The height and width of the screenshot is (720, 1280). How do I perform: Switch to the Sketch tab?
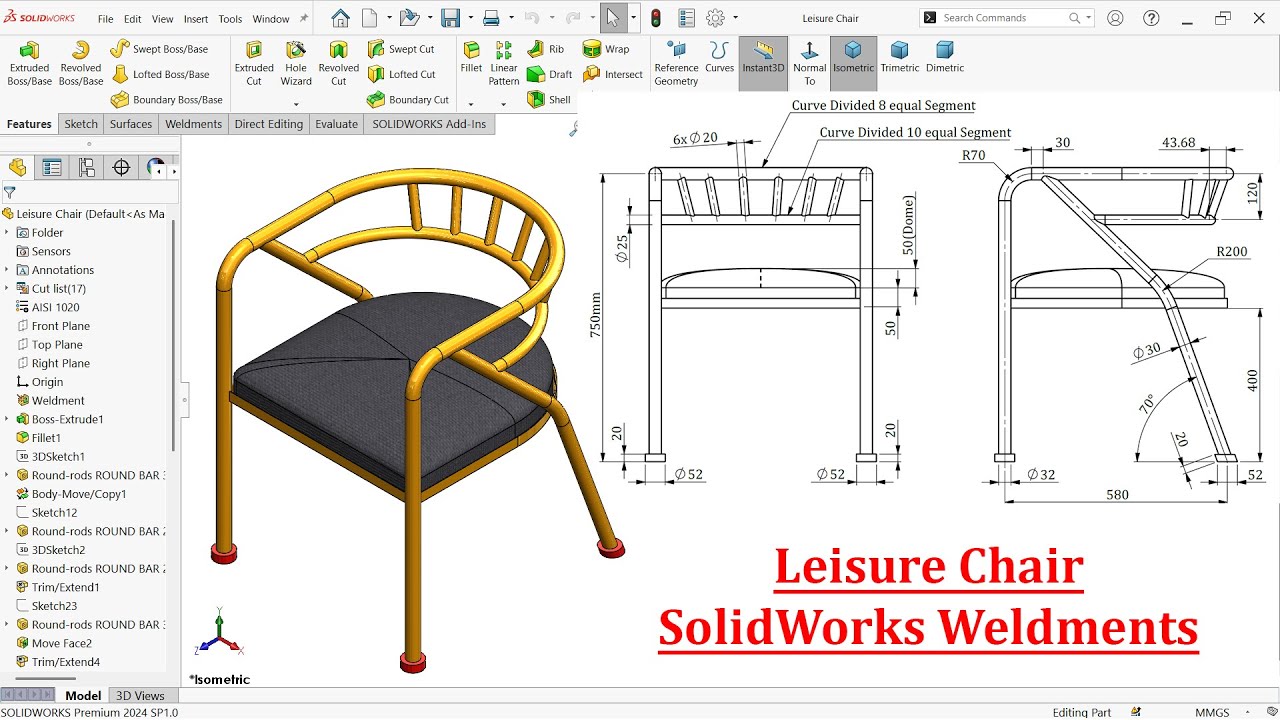[x=81, y=124]
